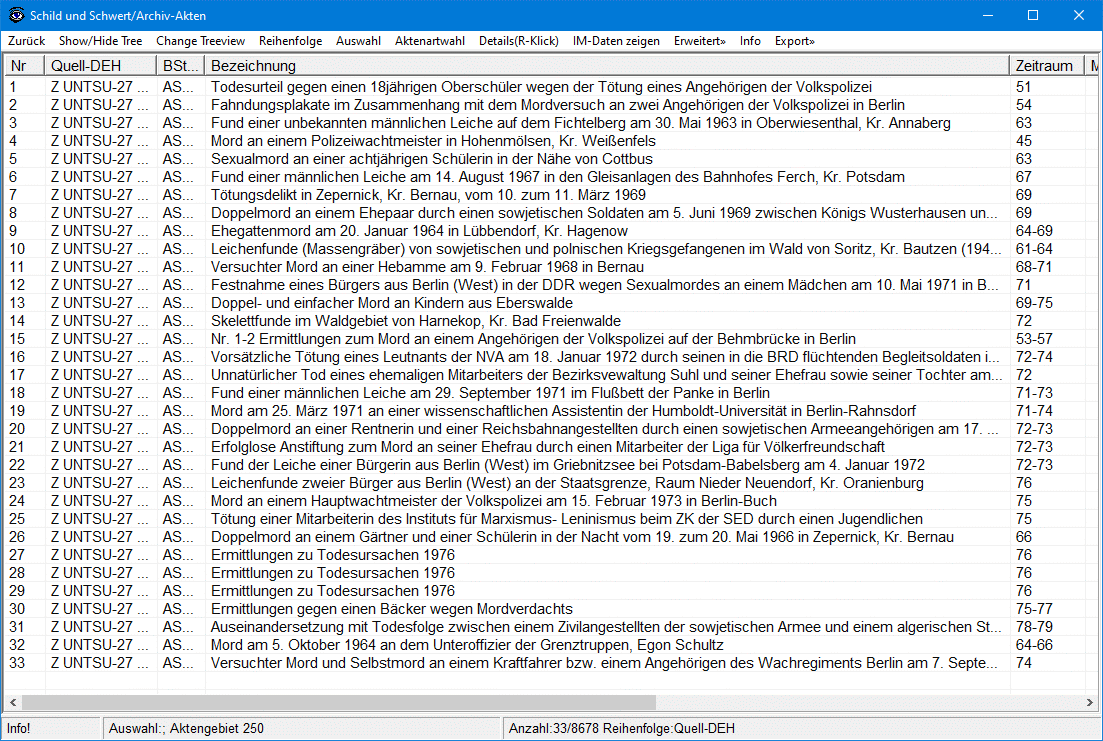Sort by the Quell-DEH column header
The image size is (1103, 741).
pyautogui.click(x=101, y=65)
